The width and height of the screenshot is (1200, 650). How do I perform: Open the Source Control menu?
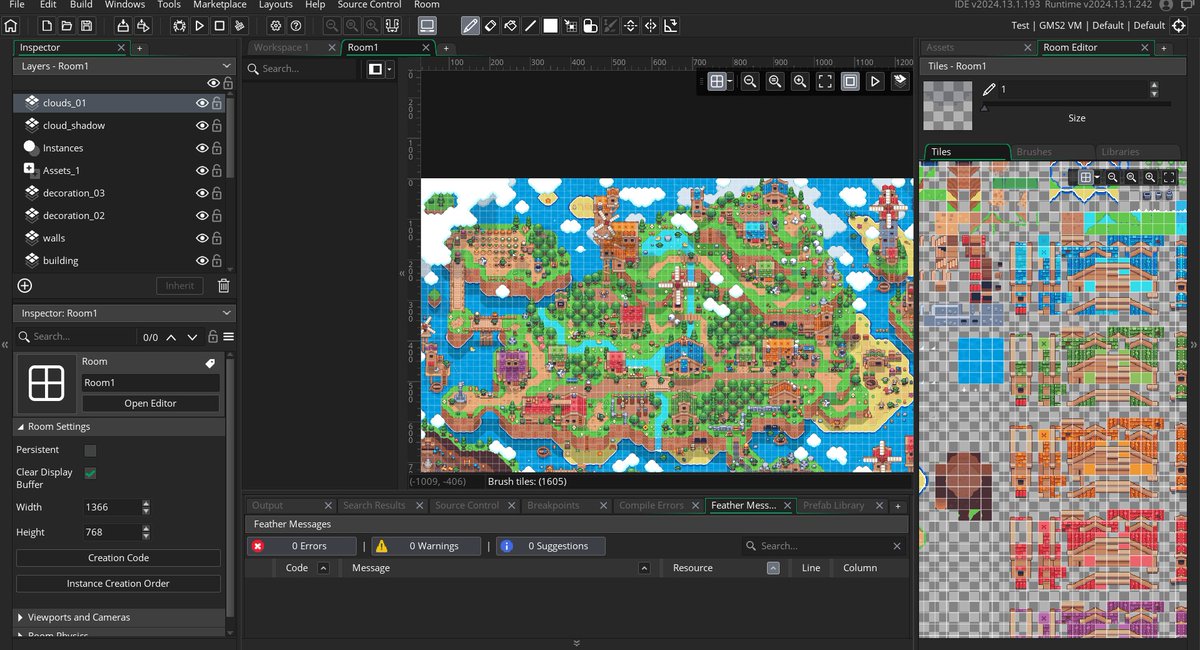(x=370, y=5)
